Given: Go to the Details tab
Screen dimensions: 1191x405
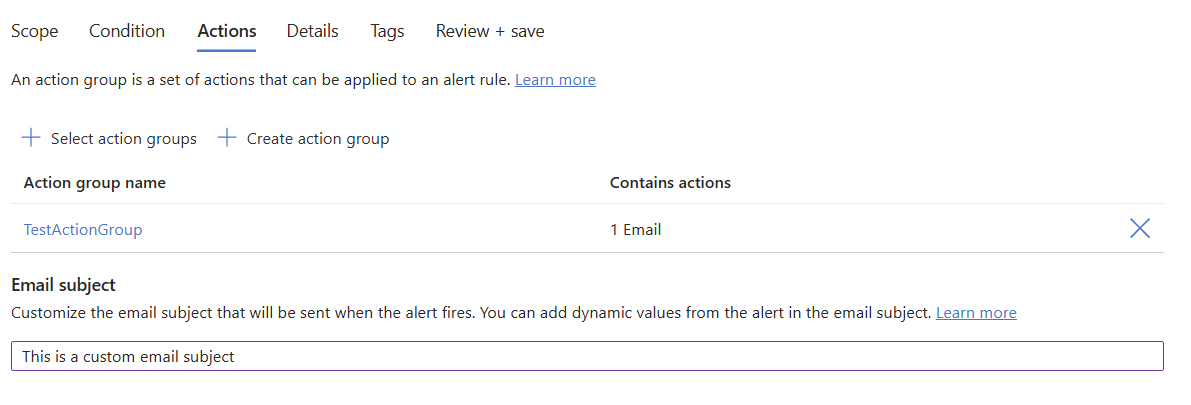Looking at the screenshot, I should click(312, 31).
